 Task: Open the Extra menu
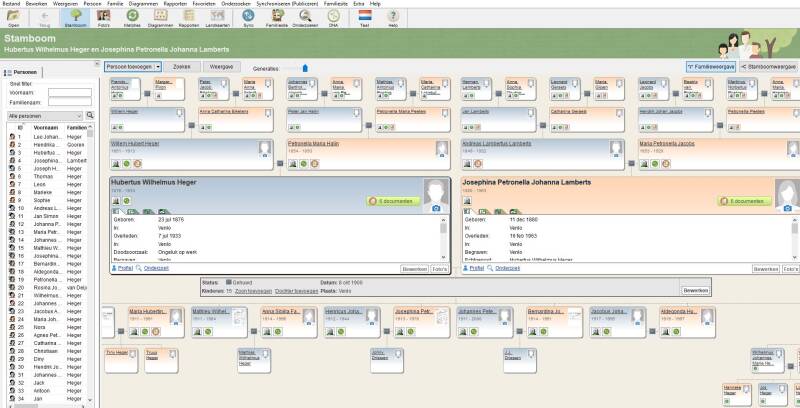[358, 4]
